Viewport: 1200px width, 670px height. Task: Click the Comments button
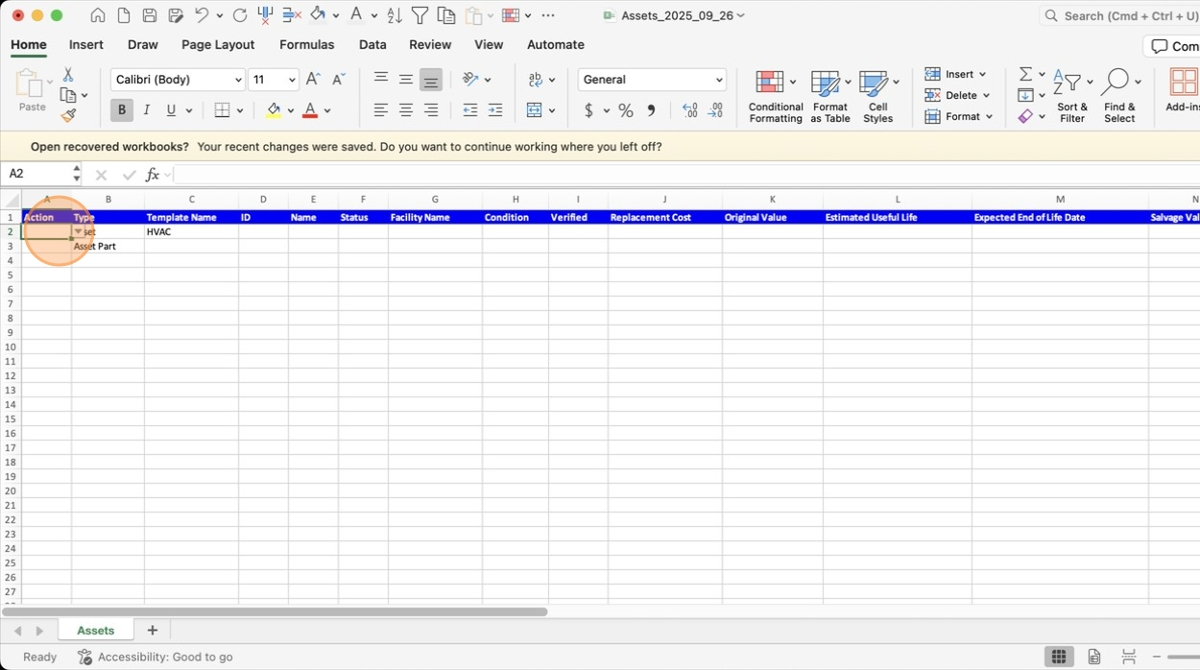coord(1172,46)
